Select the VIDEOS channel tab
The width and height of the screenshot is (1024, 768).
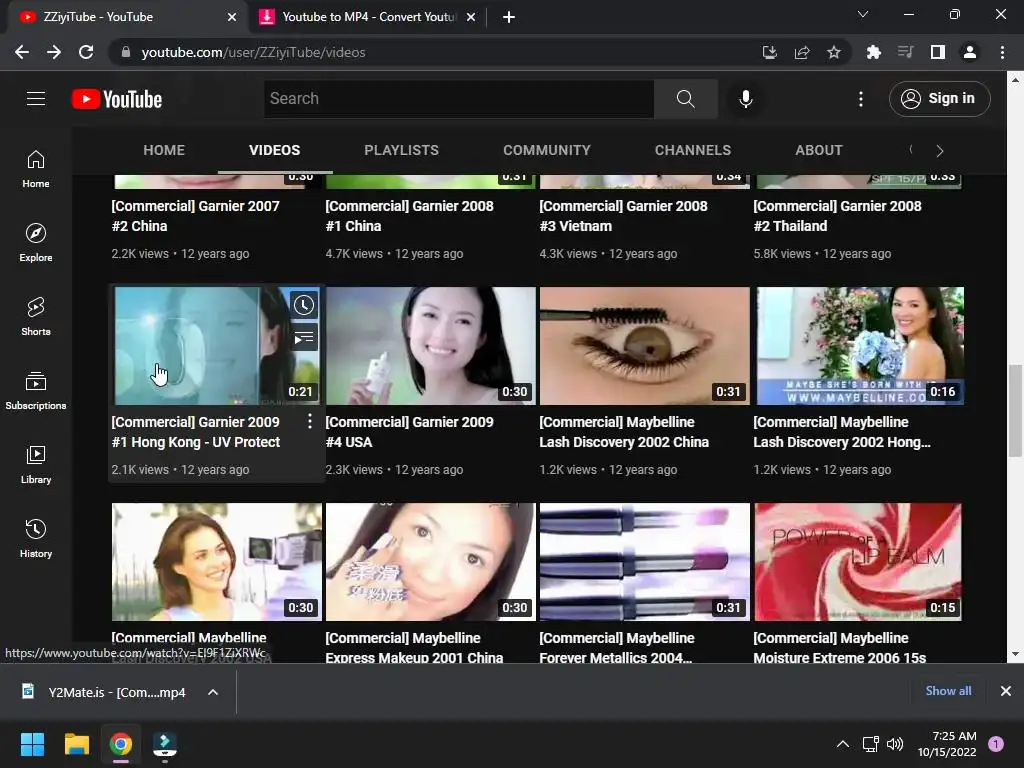tap(274, 150)
